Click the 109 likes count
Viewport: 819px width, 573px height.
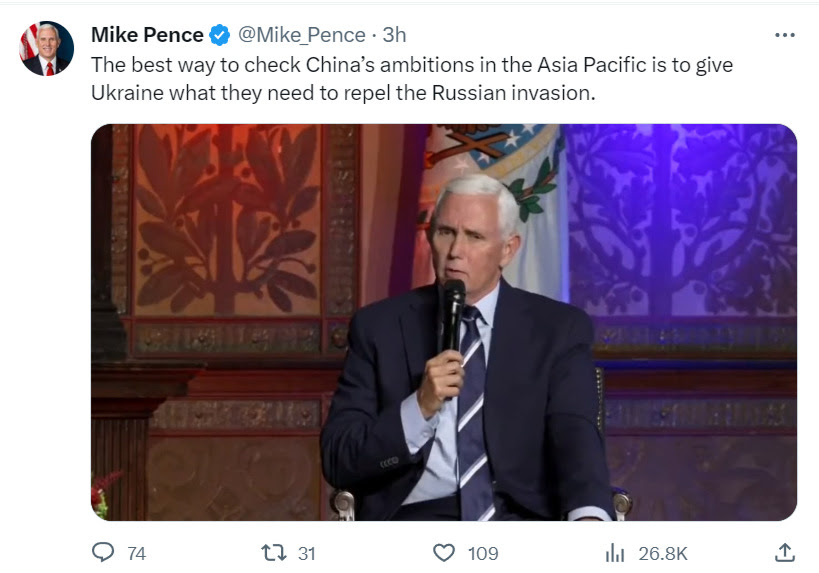point(483,553)
